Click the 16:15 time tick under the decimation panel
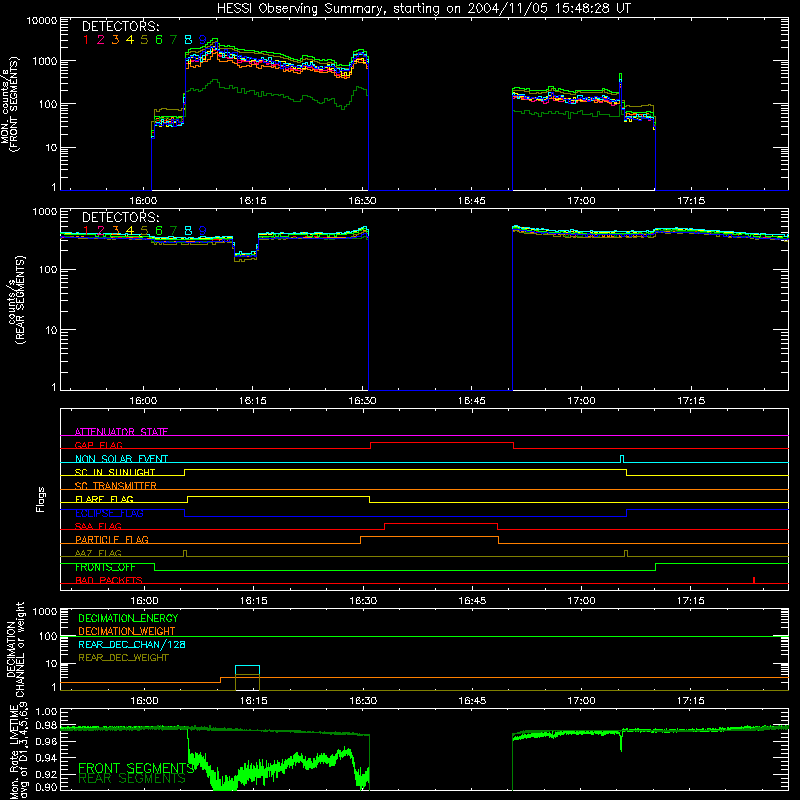 tap(253, 701)
